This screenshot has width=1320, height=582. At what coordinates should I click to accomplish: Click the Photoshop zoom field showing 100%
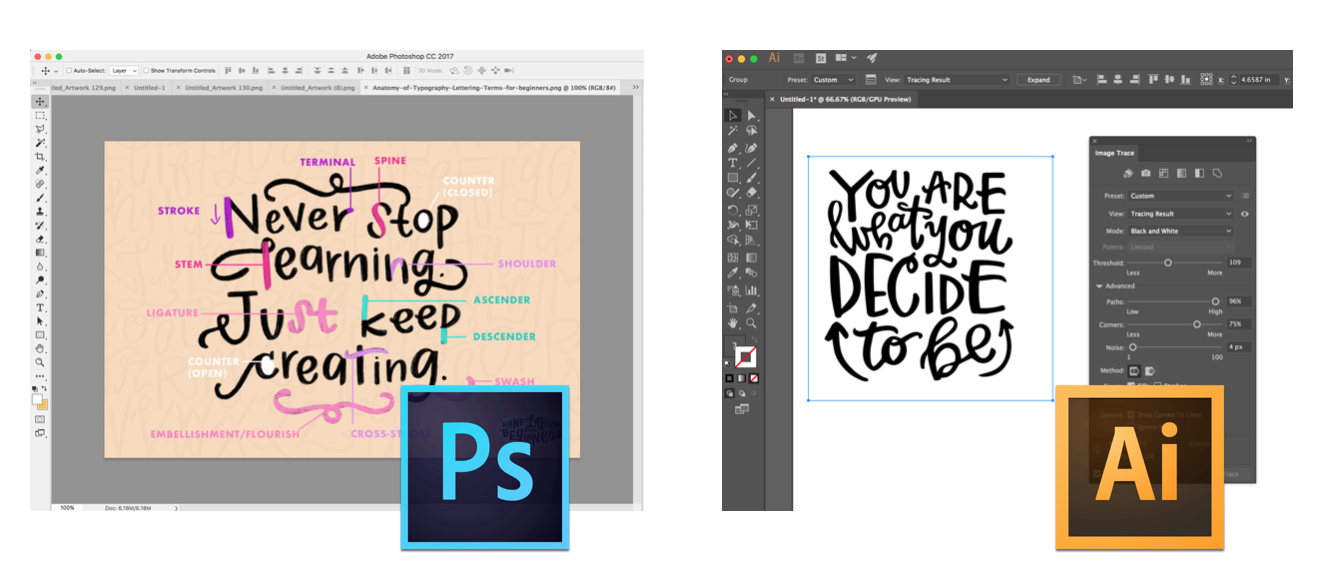[67, 508]
